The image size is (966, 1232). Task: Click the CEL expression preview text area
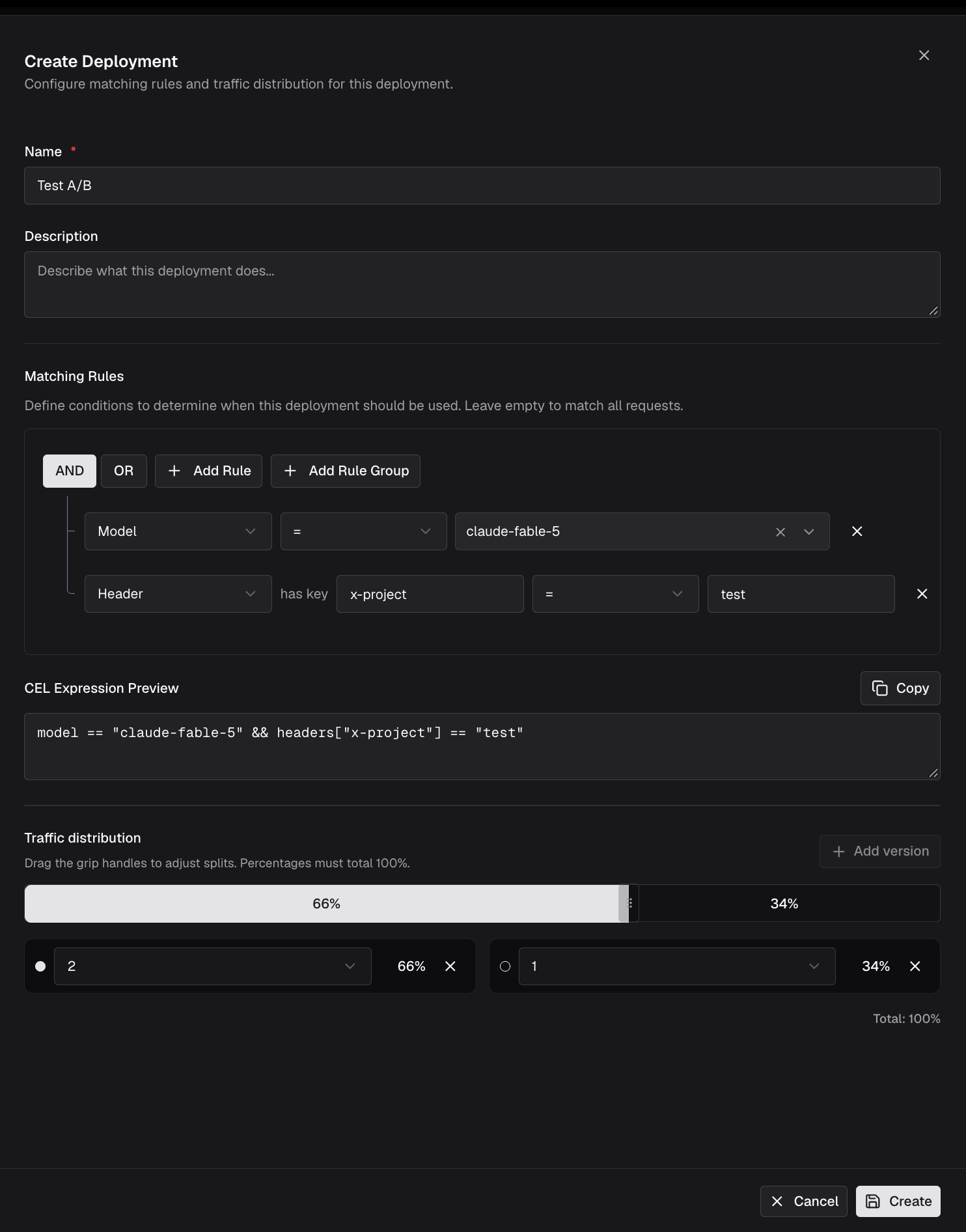(482, 747)
